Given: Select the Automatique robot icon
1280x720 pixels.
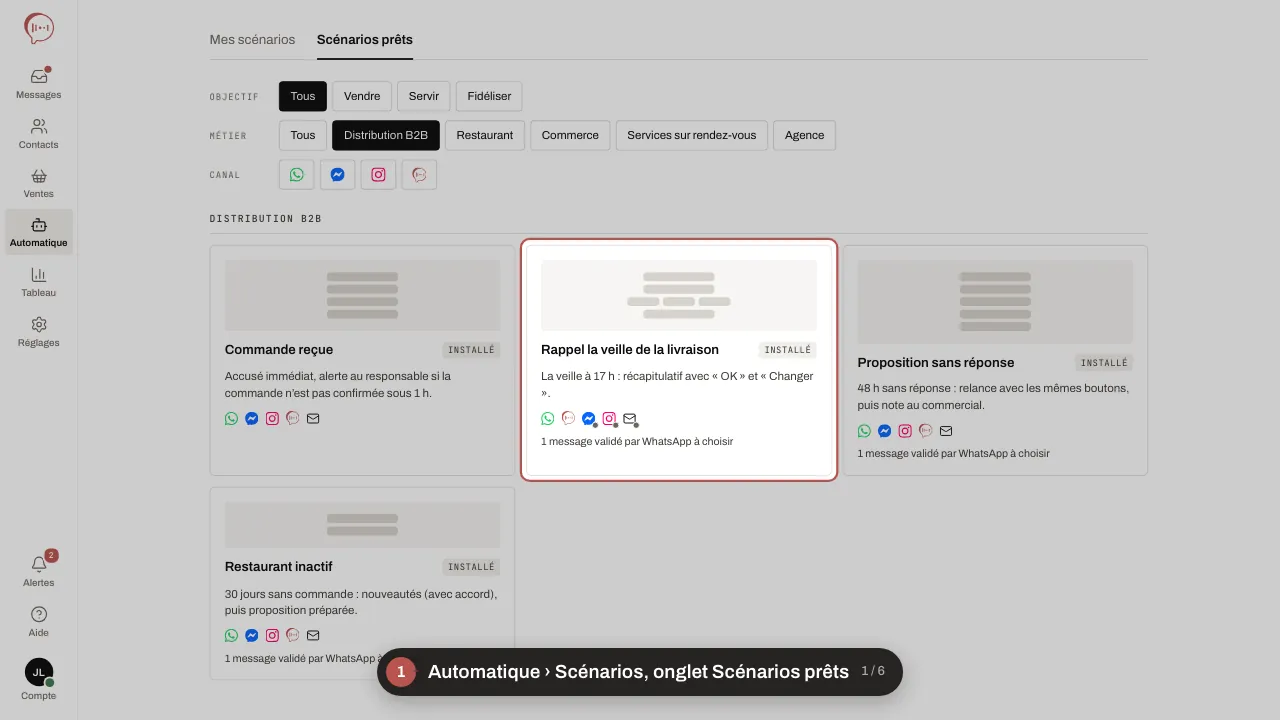Looking at the screenshot, I should point(39,232).
